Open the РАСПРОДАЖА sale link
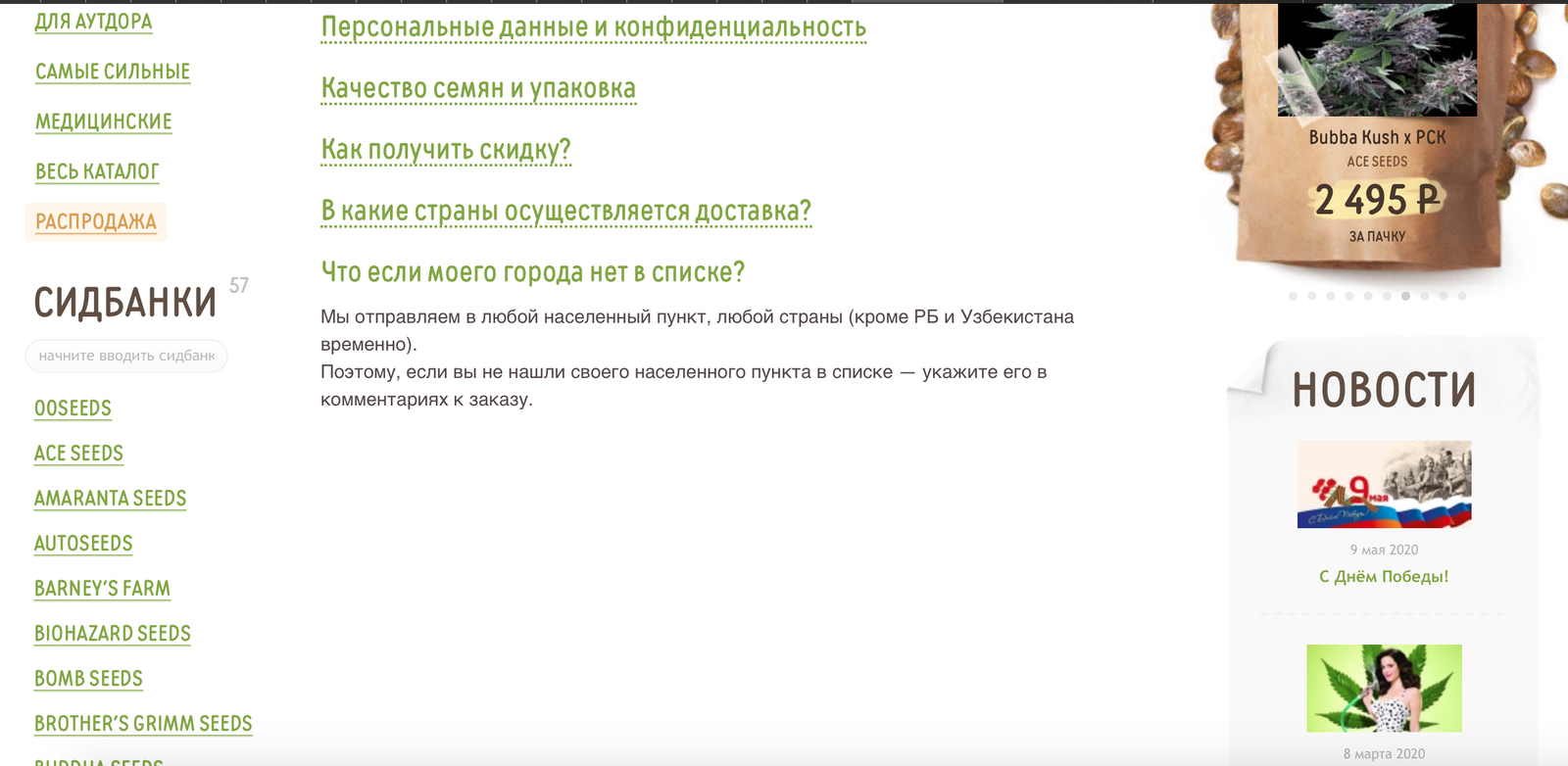1568x766 pixels. (96, 221)
